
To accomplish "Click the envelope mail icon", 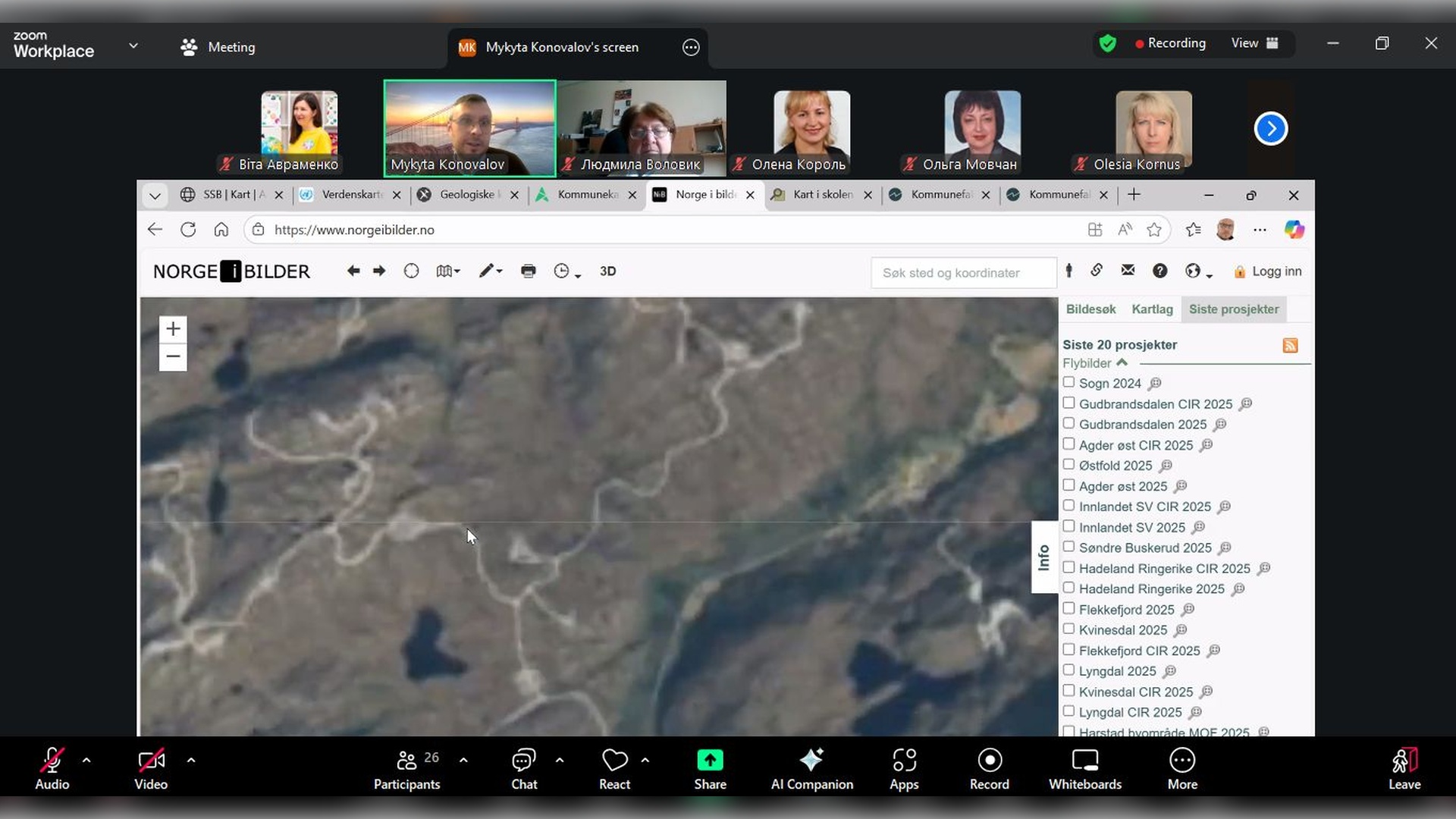I will click(1128, 271).
